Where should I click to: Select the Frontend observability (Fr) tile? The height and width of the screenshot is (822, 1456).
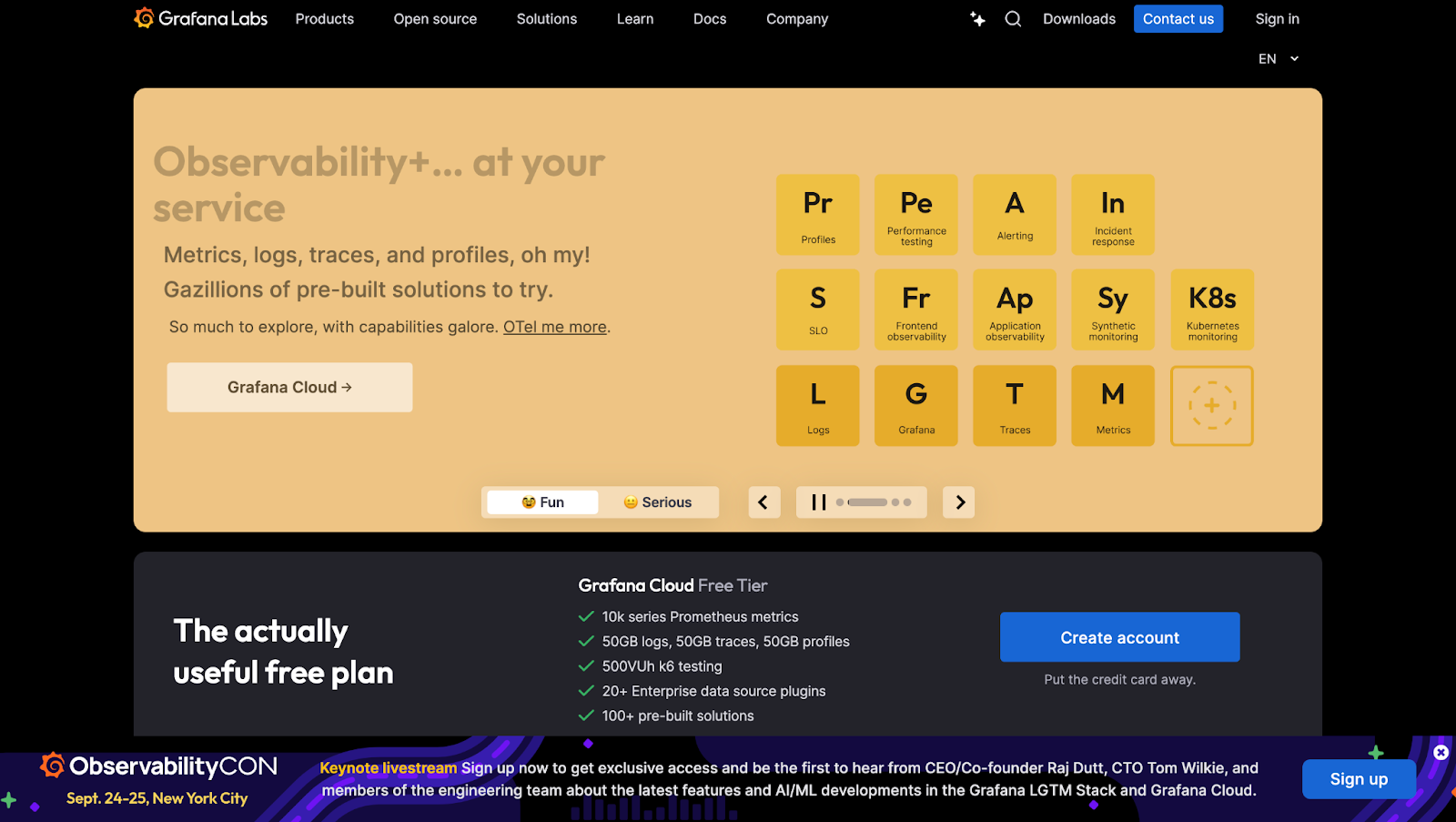(x=916, y=310)
